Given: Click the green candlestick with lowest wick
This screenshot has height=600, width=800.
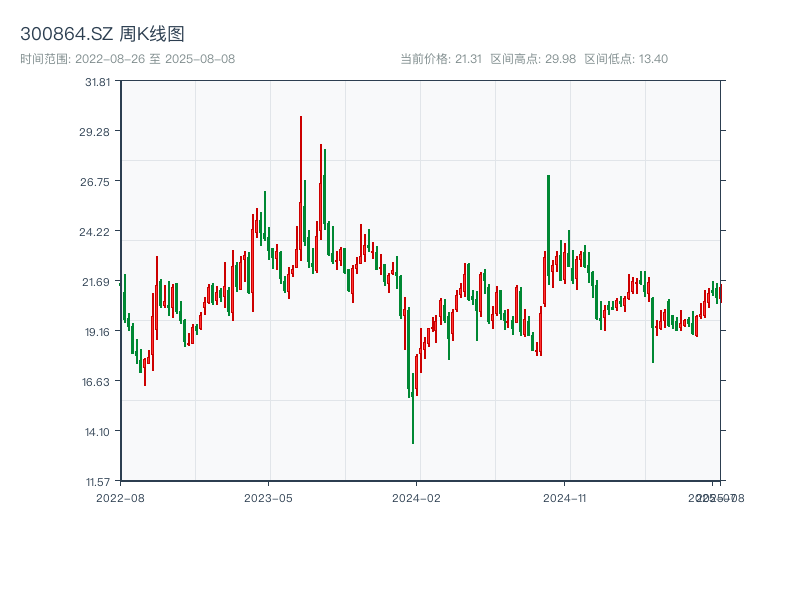Looking at the screenshot, I should click(x=413, y=400).
